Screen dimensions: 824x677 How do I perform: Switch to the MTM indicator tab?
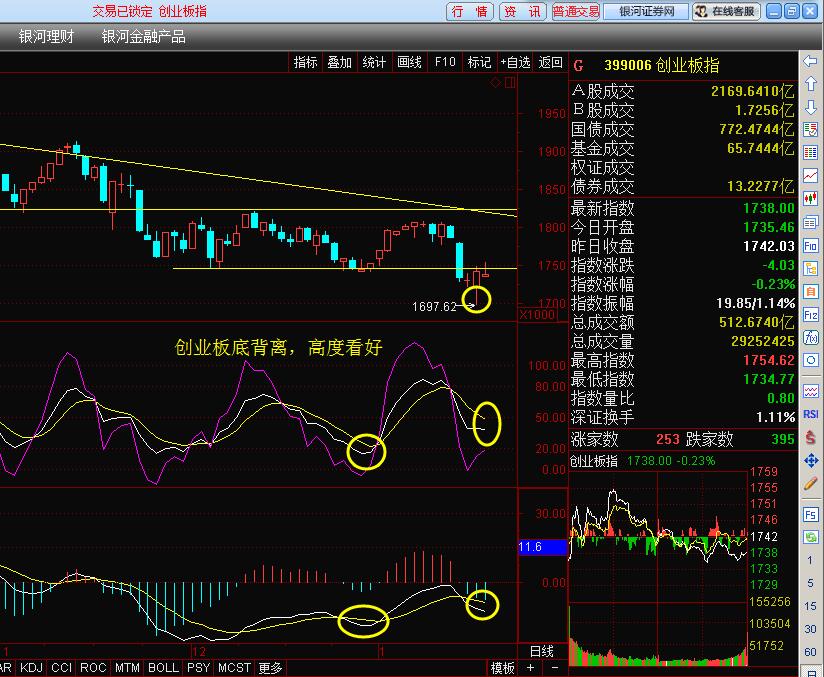pyautogui.click(x=127, y=668)
